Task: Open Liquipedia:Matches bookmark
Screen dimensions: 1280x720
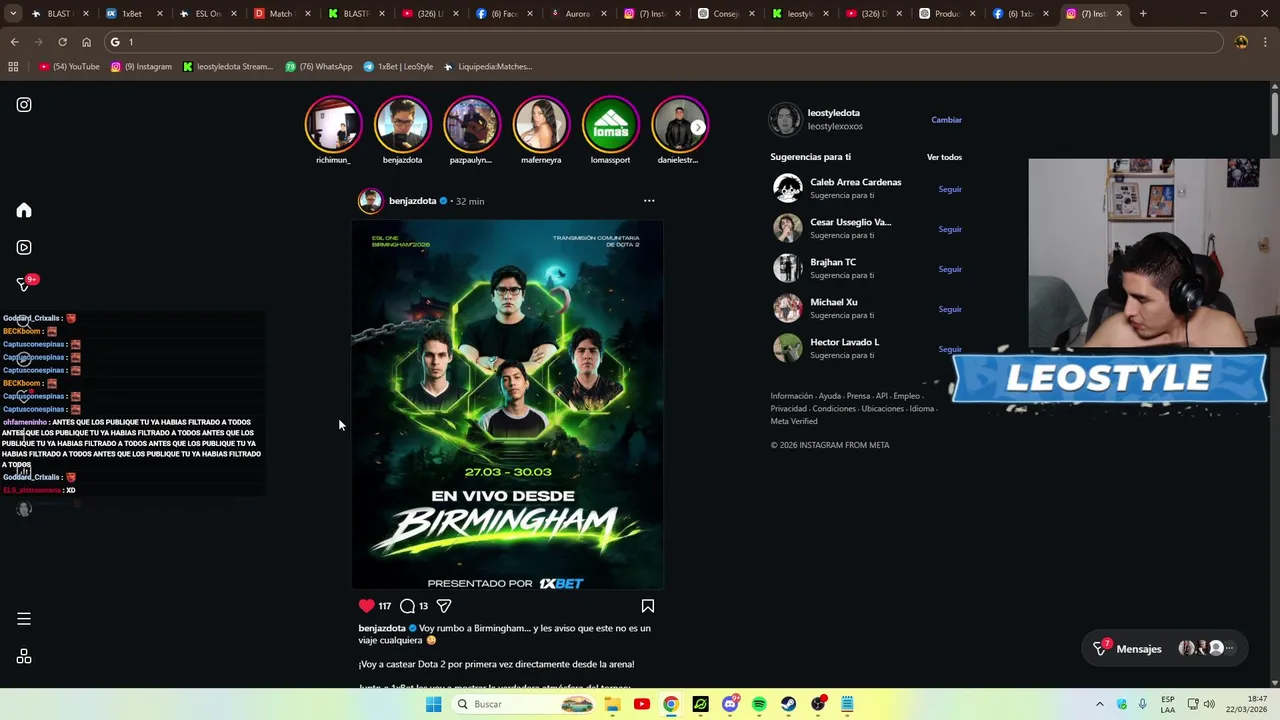Action: [x=487, y=67]
